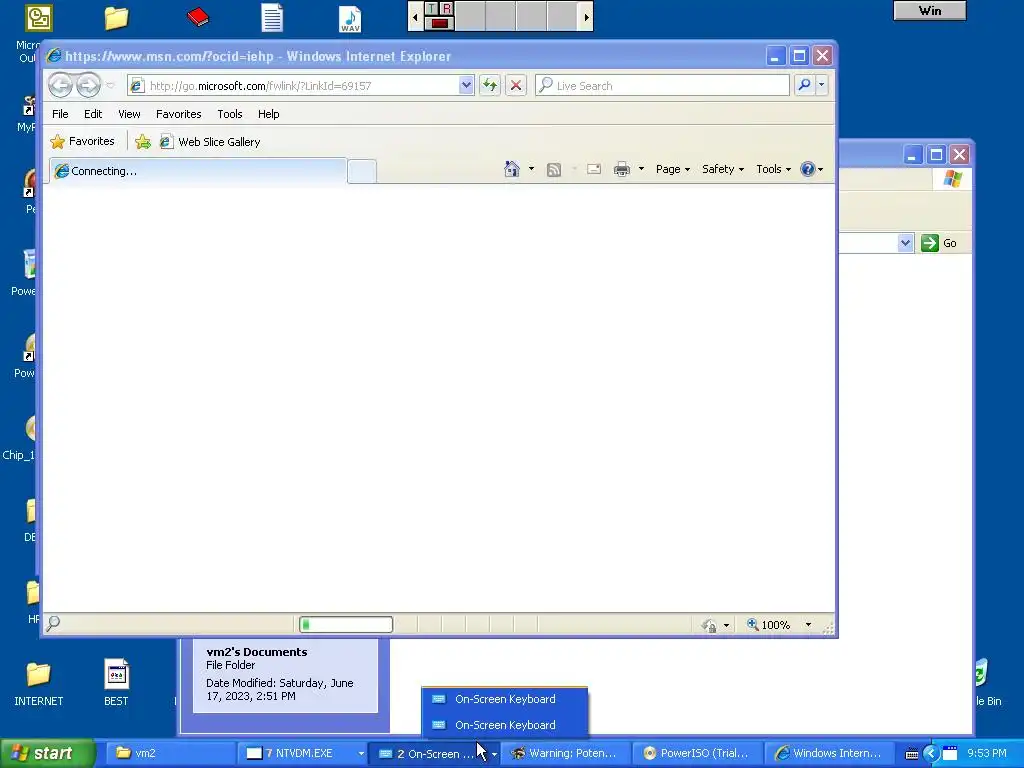1024x768 pixels.
Task: Click Windows Internet Explorer taskbar button
Action: [x=829, y=753]
